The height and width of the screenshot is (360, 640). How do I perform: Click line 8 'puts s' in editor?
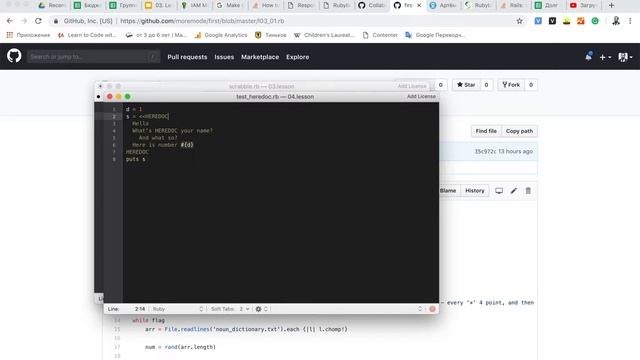coord(136,159)
